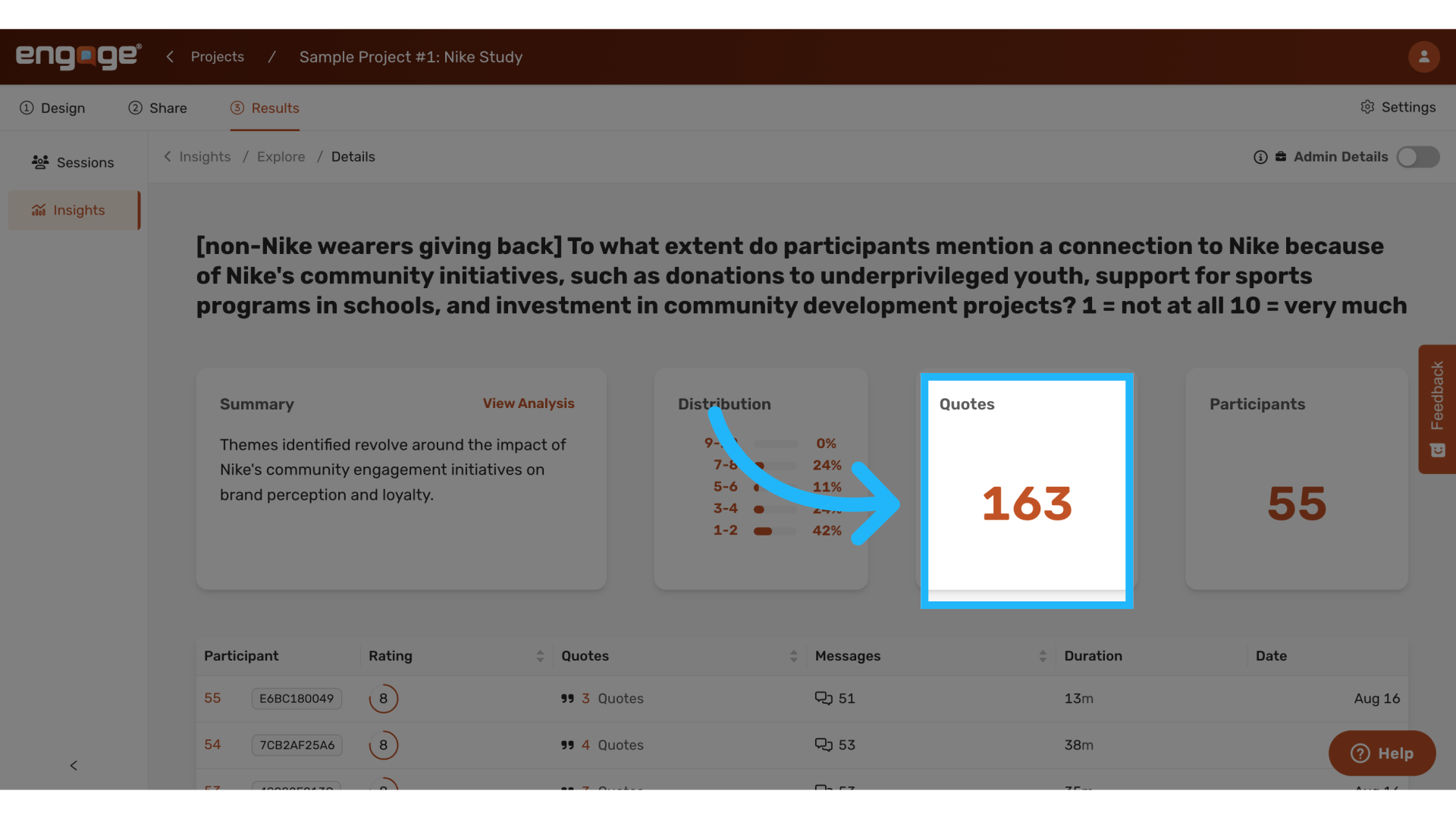Viewport: 1456px width, 819px height.
Task: Click participant ID badge 7CB2AF25A6
Action: tap(297, 745)
